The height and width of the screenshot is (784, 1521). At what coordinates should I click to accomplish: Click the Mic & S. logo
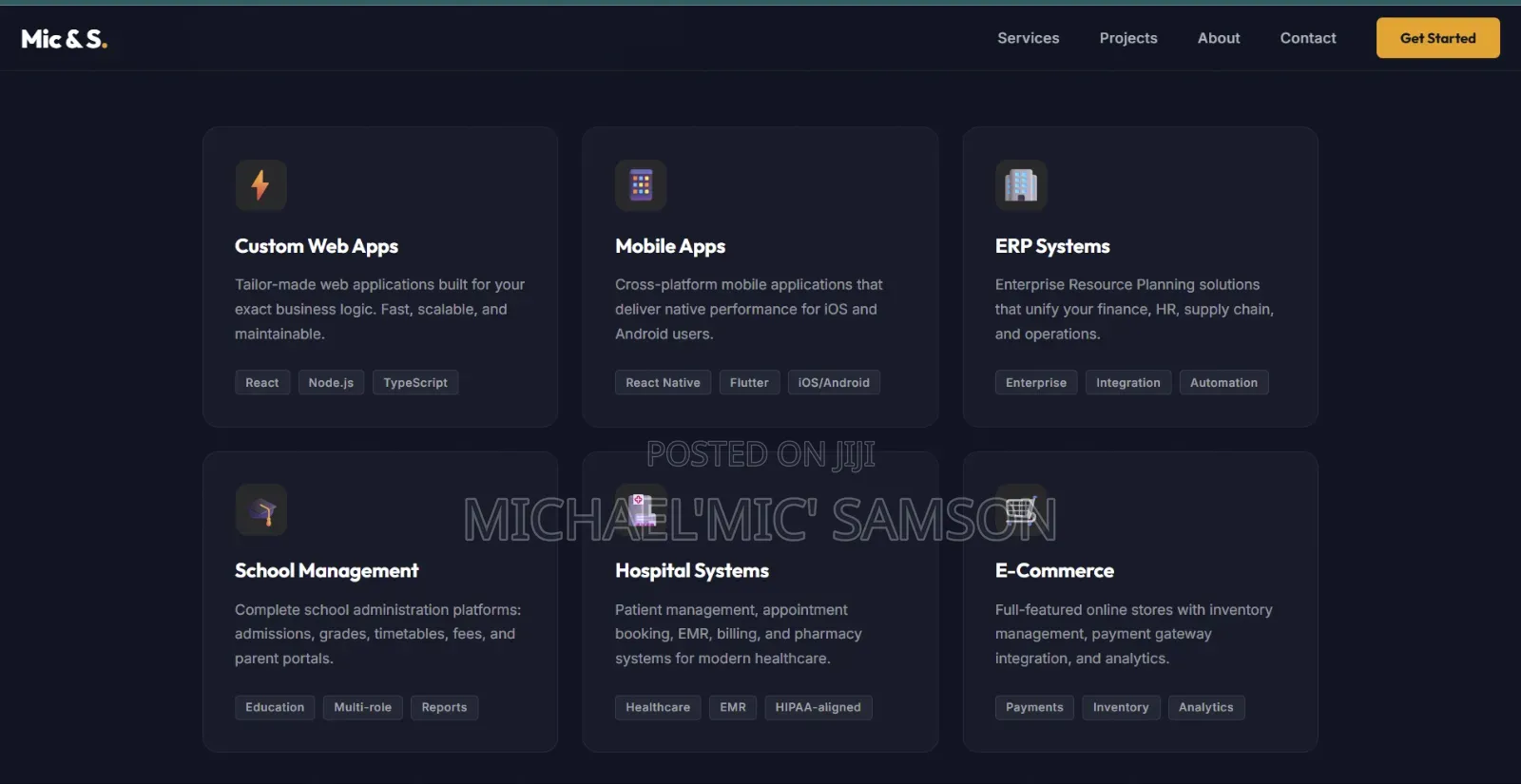65,39
